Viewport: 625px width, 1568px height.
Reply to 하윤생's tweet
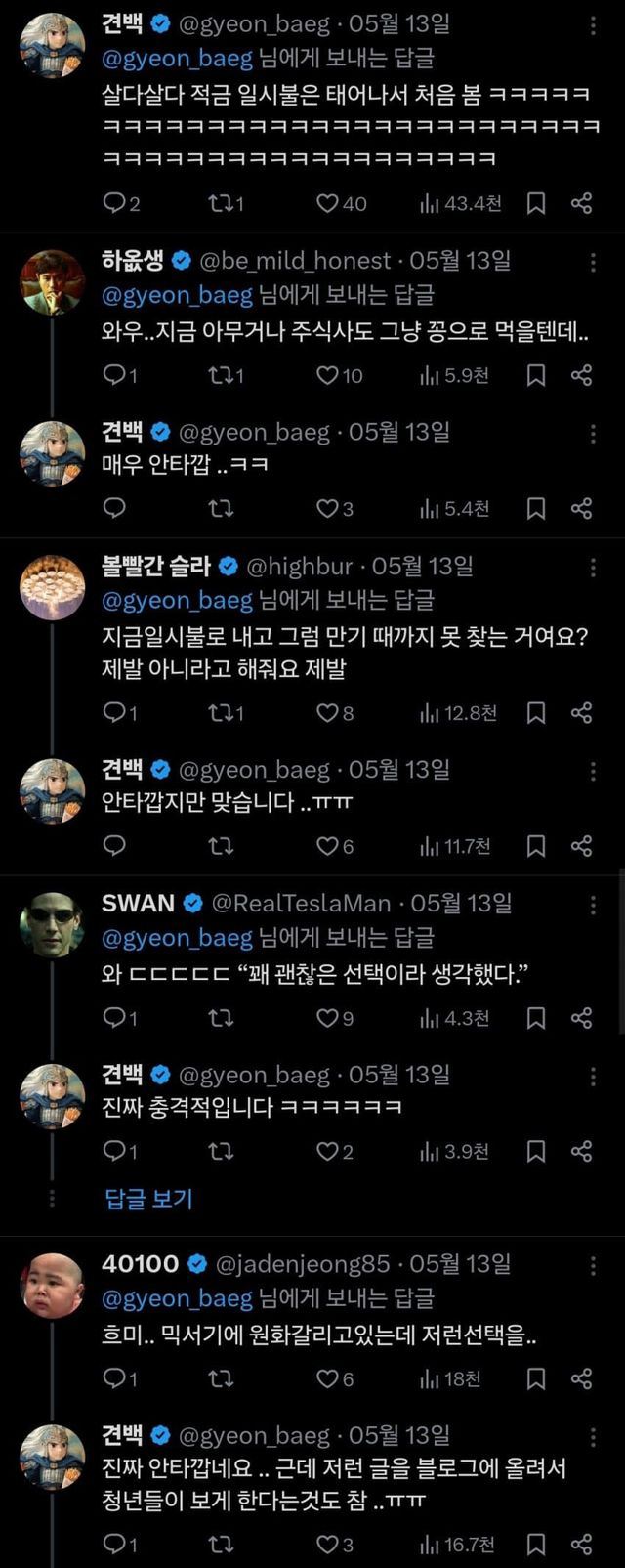(x=115, y=375)
